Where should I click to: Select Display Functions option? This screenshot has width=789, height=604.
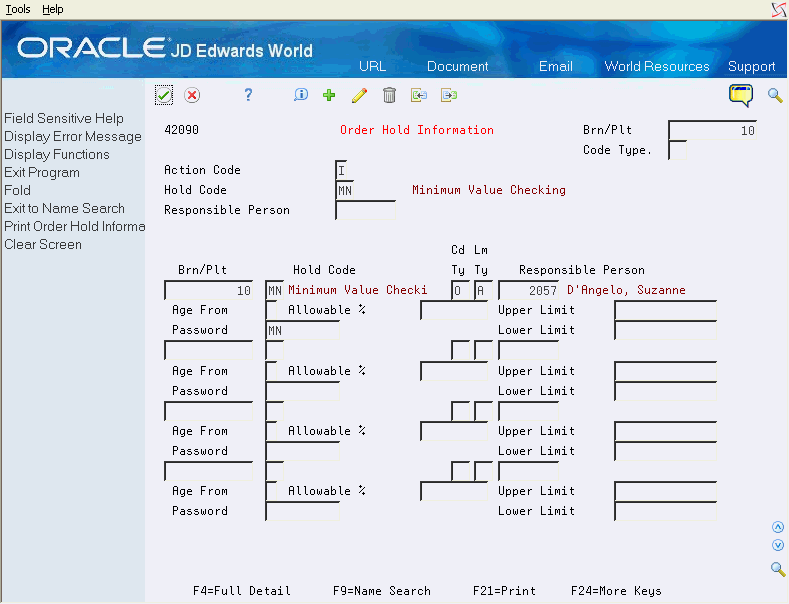point(57,155)
